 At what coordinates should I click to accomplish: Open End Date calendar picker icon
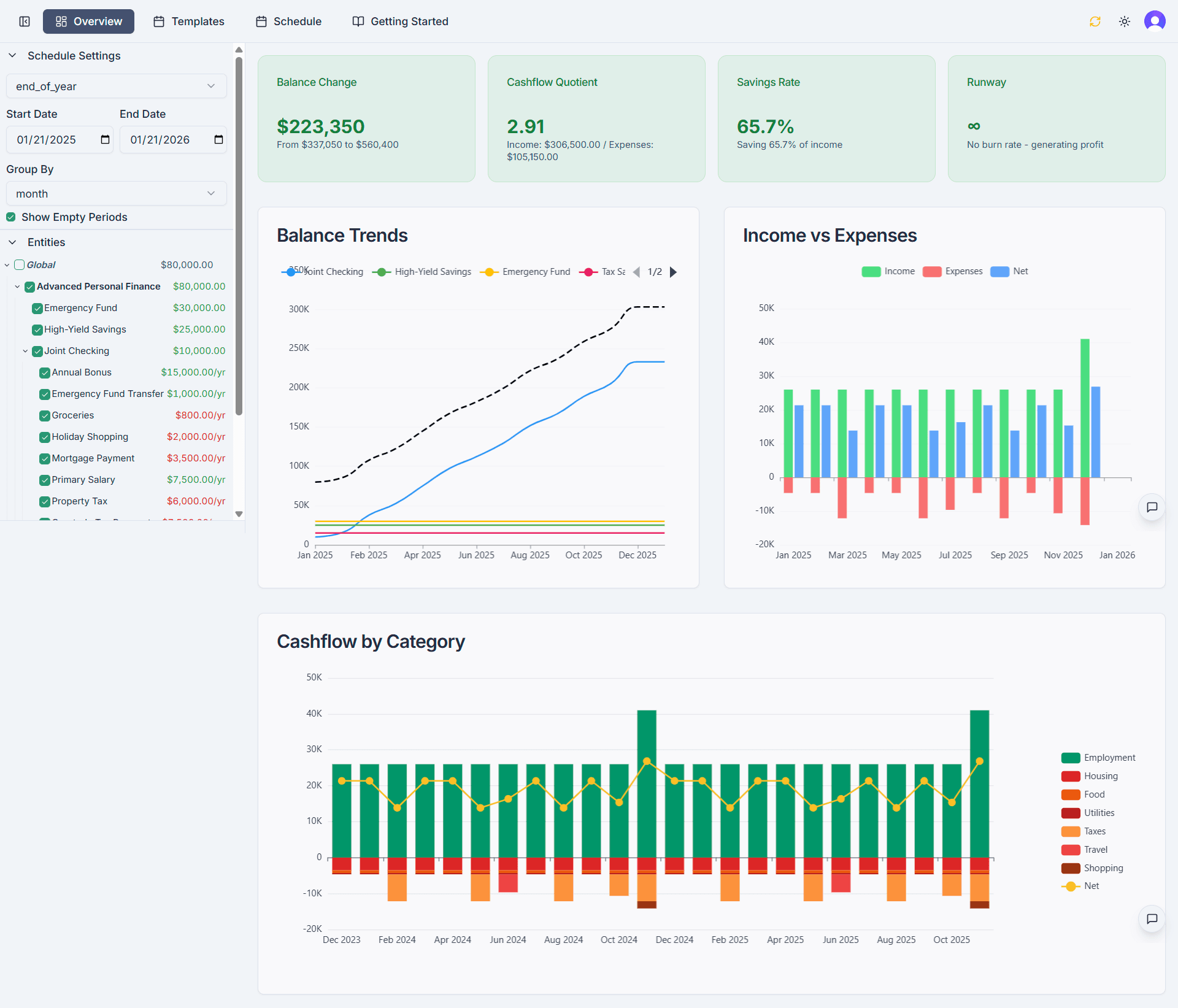pos(218,140)
